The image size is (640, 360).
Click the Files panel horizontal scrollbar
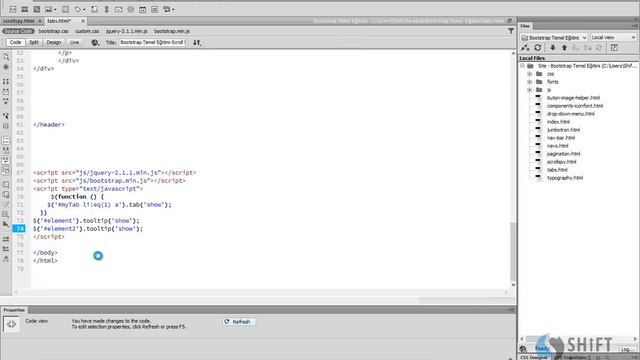[x=578, y=339]
